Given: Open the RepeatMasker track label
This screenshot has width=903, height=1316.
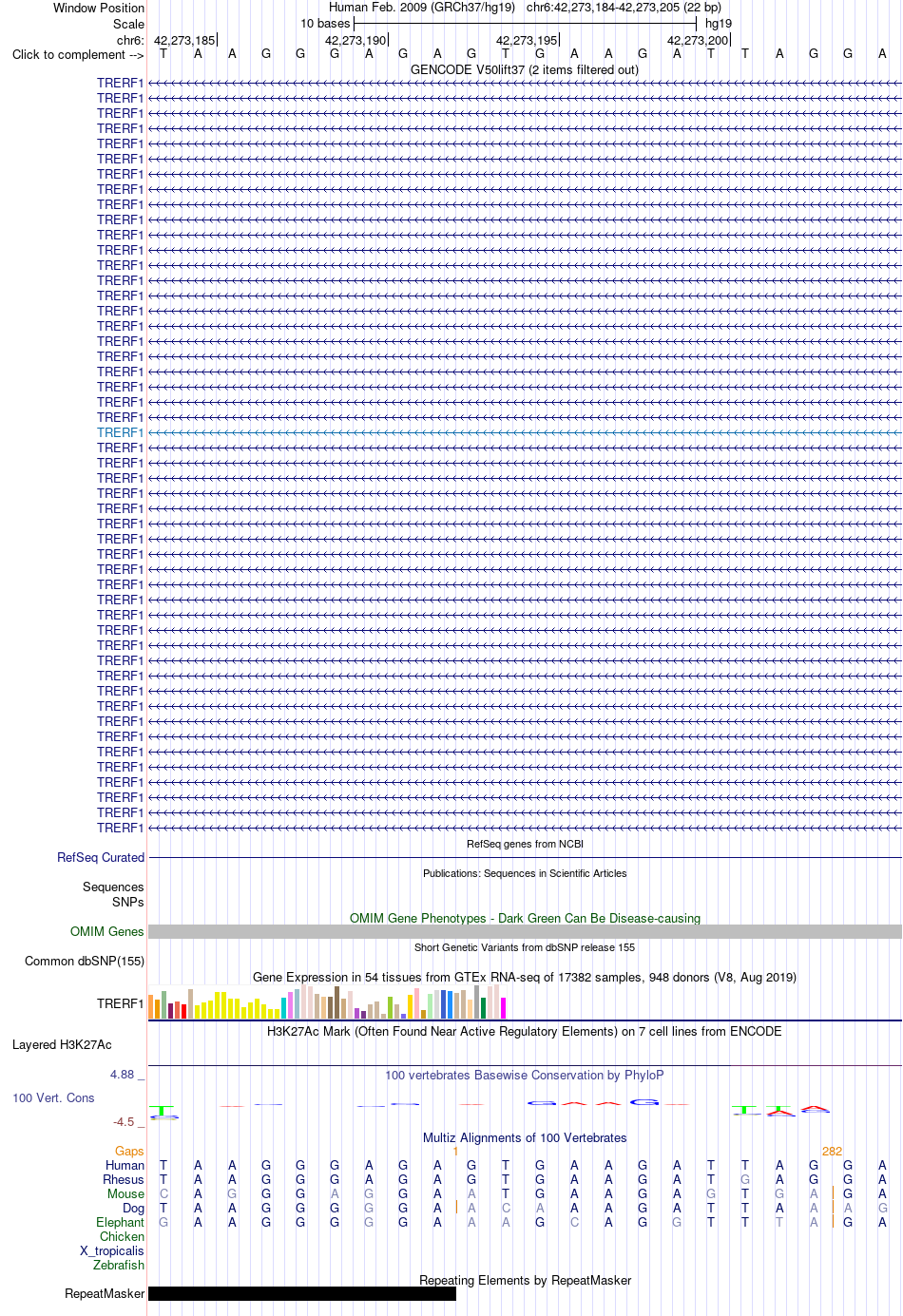Looking at the screenshot, I should 105,1293.
